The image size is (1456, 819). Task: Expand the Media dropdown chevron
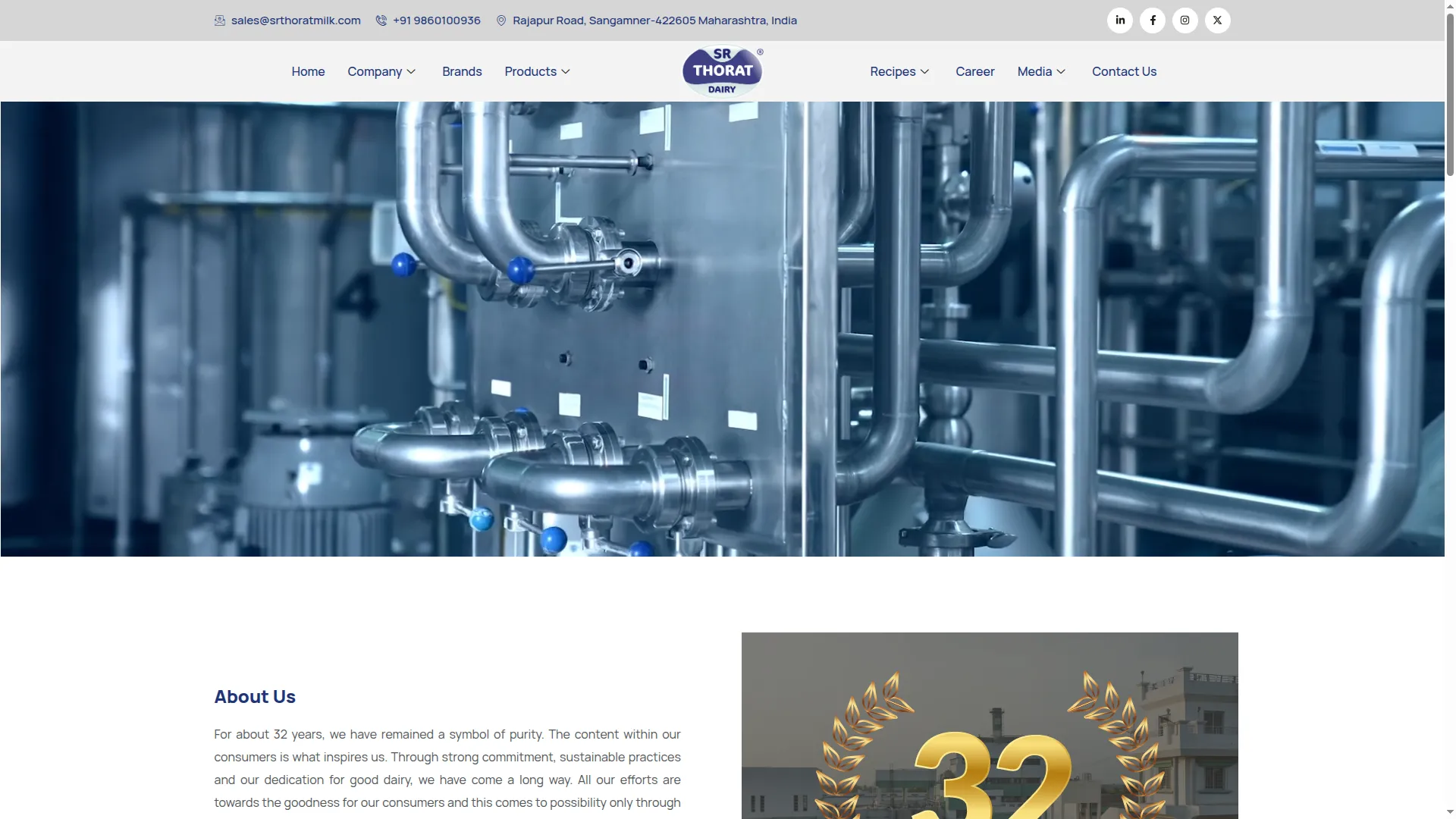pyautogui.click(x=1061, y=72)
